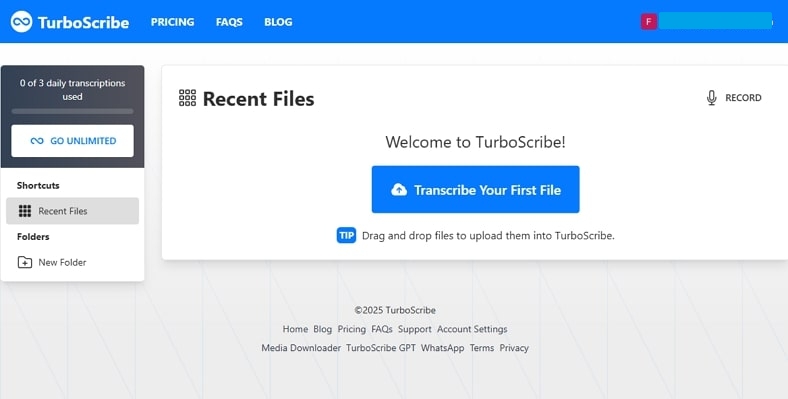Click the TurboScribe brand name in header
This screenshot has width=788, height=399.
[x=83, y=23]
